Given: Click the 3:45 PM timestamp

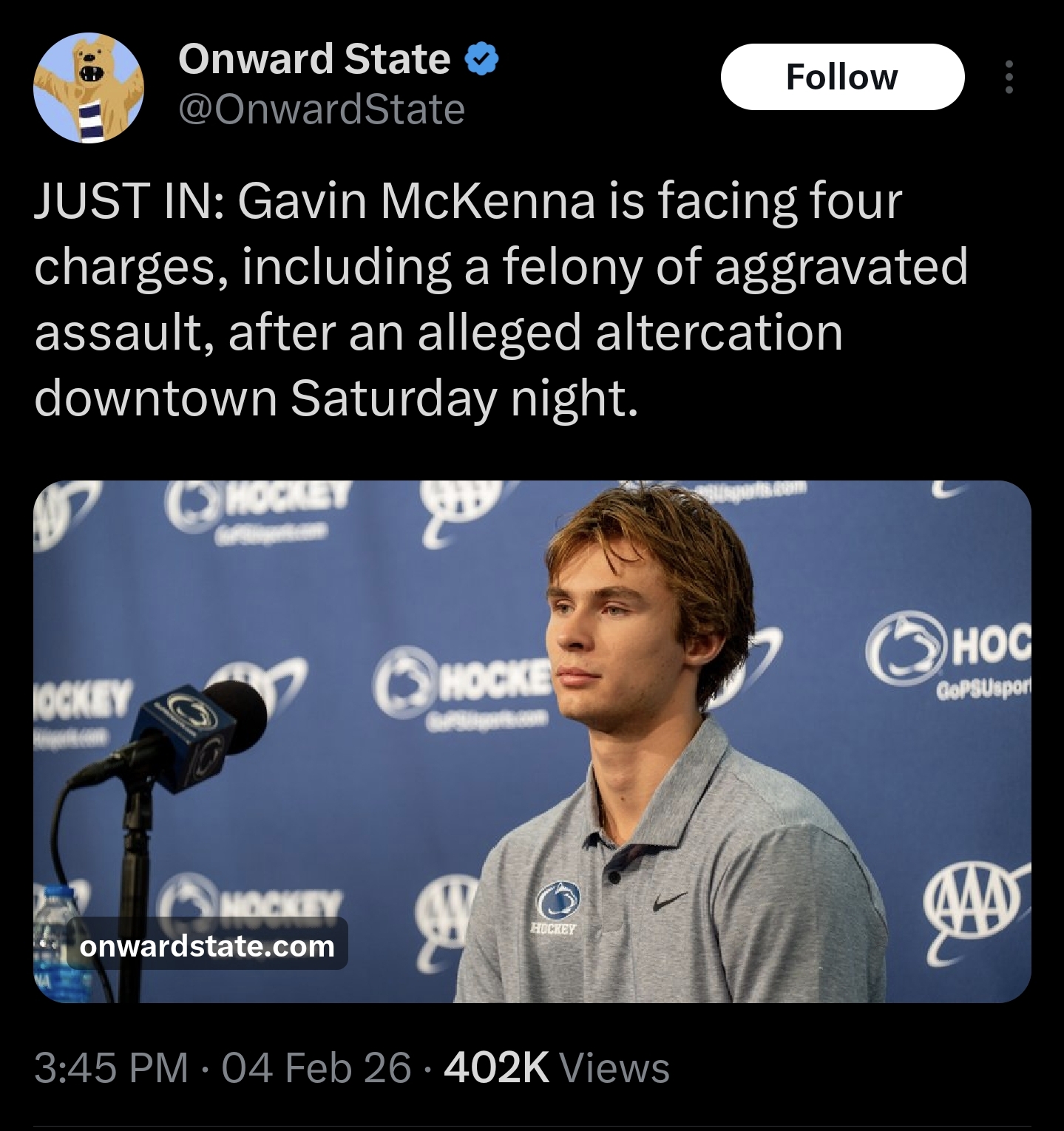Looking at the screenshot, I should click(x=111, y=1068).
